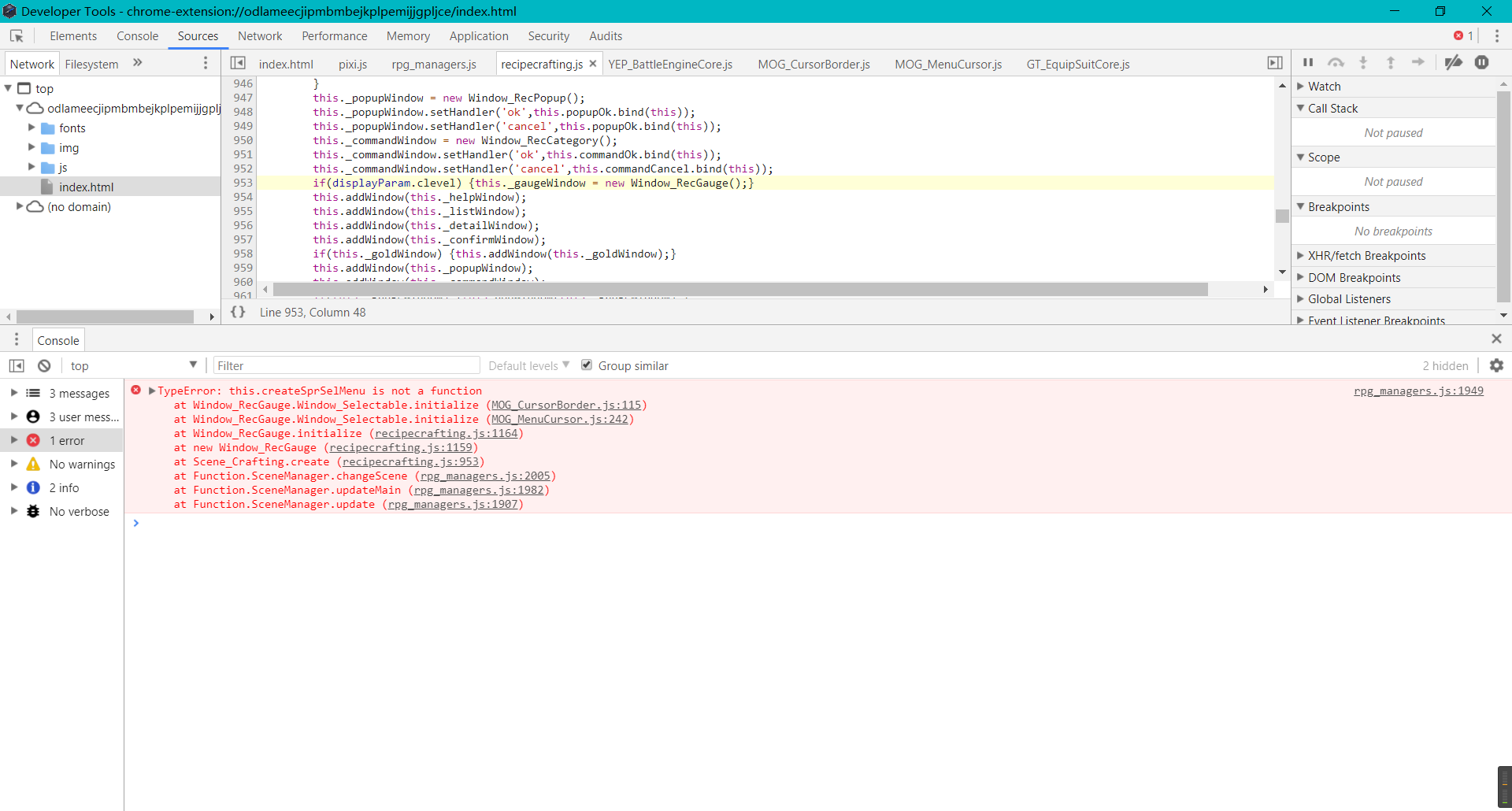
Task: Expand the (no domain) tree node
Action: coord(20,206)
